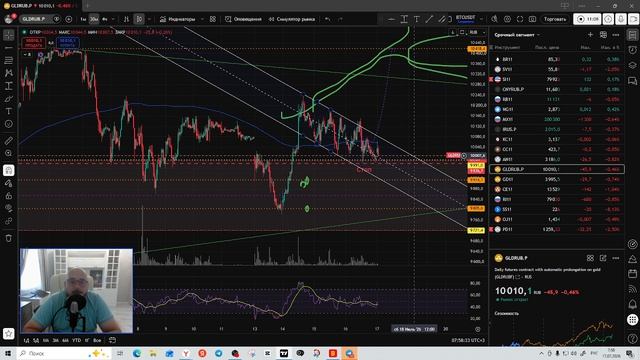Open the Fibonacci tools group
640x360 pixels.
pyautogui.click(x=9, y=60)
